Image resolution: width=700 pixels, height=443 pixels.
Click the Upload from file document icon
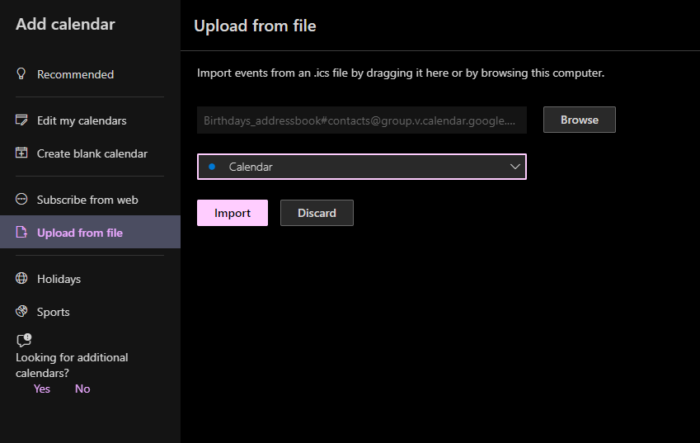point(21,232)
